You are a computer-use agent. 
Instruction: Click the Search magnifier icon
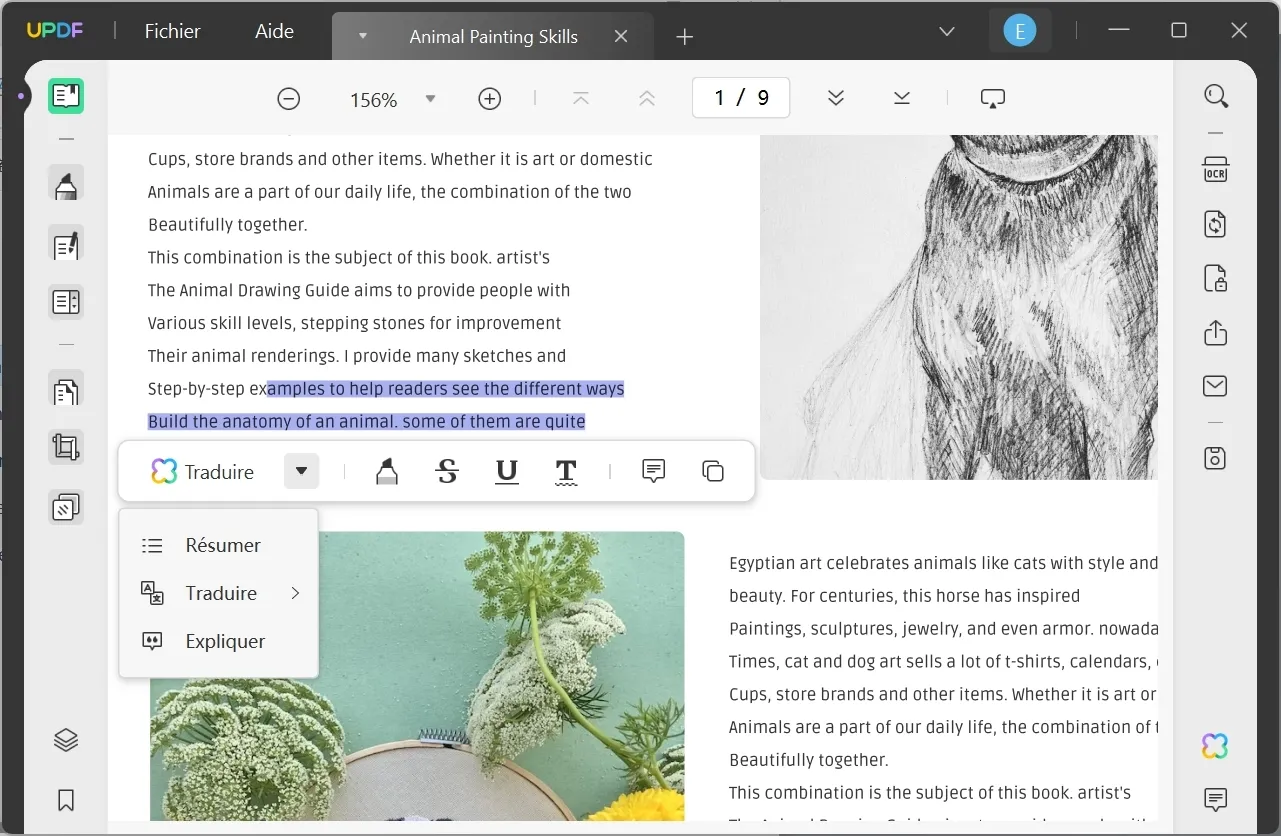1216,96
